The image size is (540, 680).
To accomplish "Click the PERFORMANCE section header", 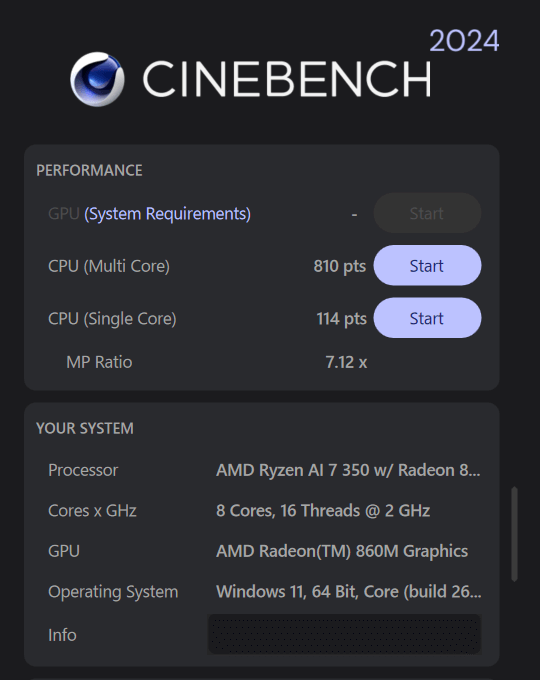I will click(x=89, y=170).
